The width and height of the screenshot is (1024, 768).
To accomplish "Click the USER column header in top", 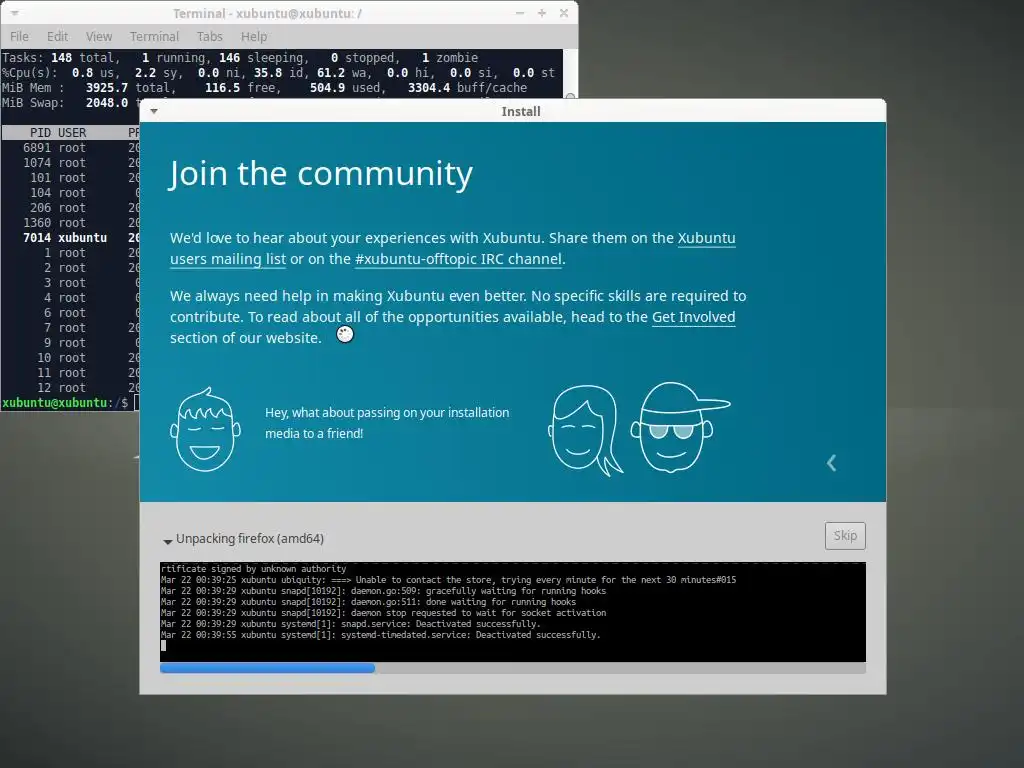I will pos(72,133).
